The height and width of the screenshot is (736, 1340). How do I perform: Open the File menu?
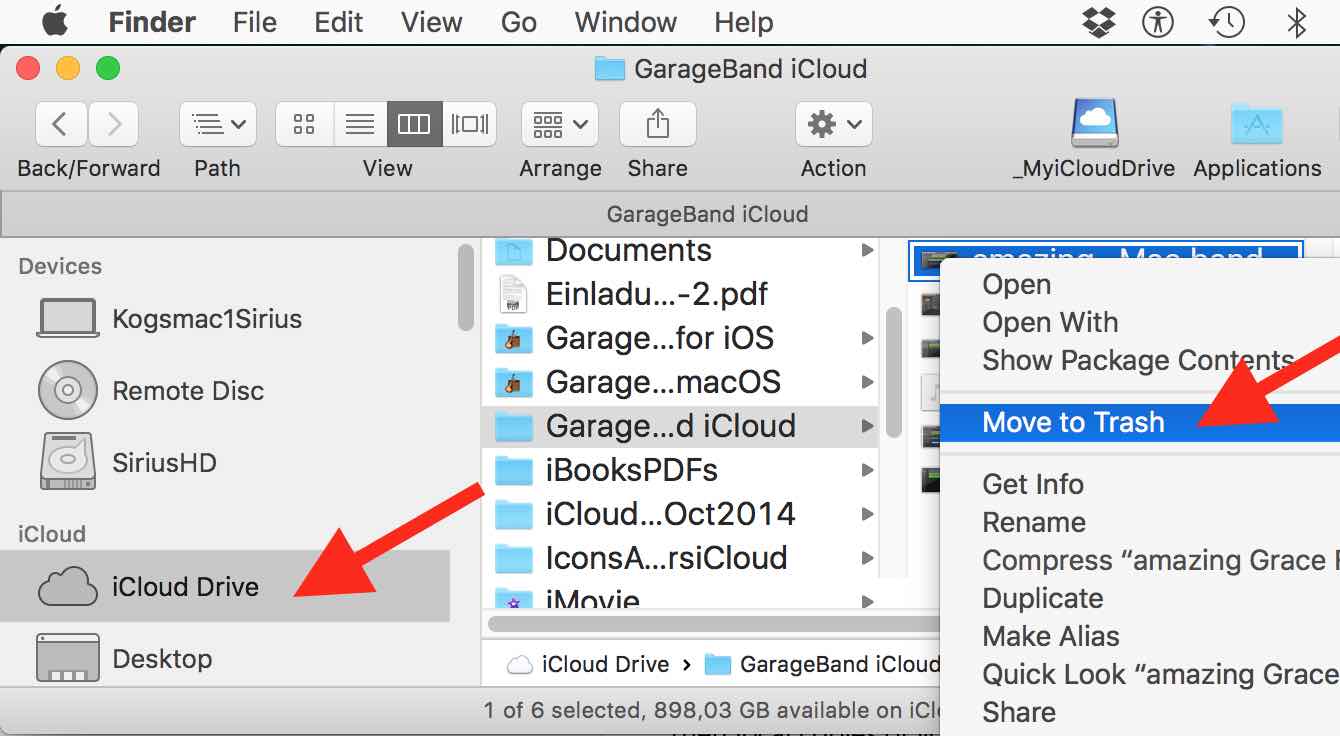point(255,22)
